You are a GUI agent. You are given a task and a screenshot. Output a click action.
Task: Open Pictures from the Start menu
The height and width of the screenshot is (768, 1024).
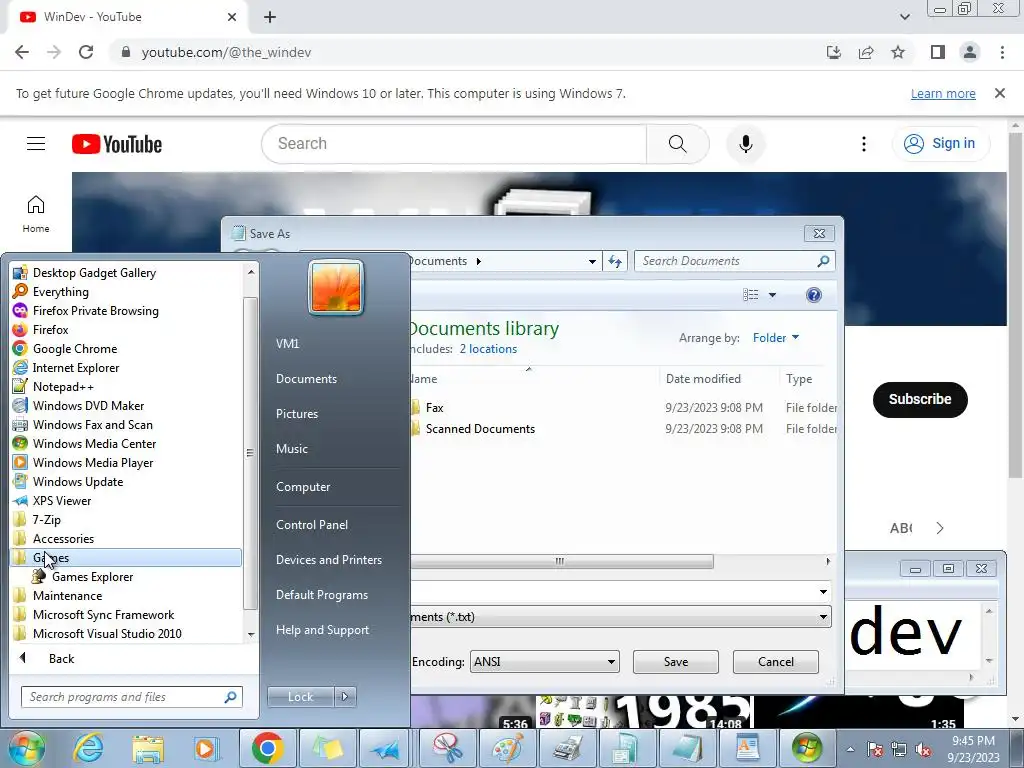coord(296,414)
